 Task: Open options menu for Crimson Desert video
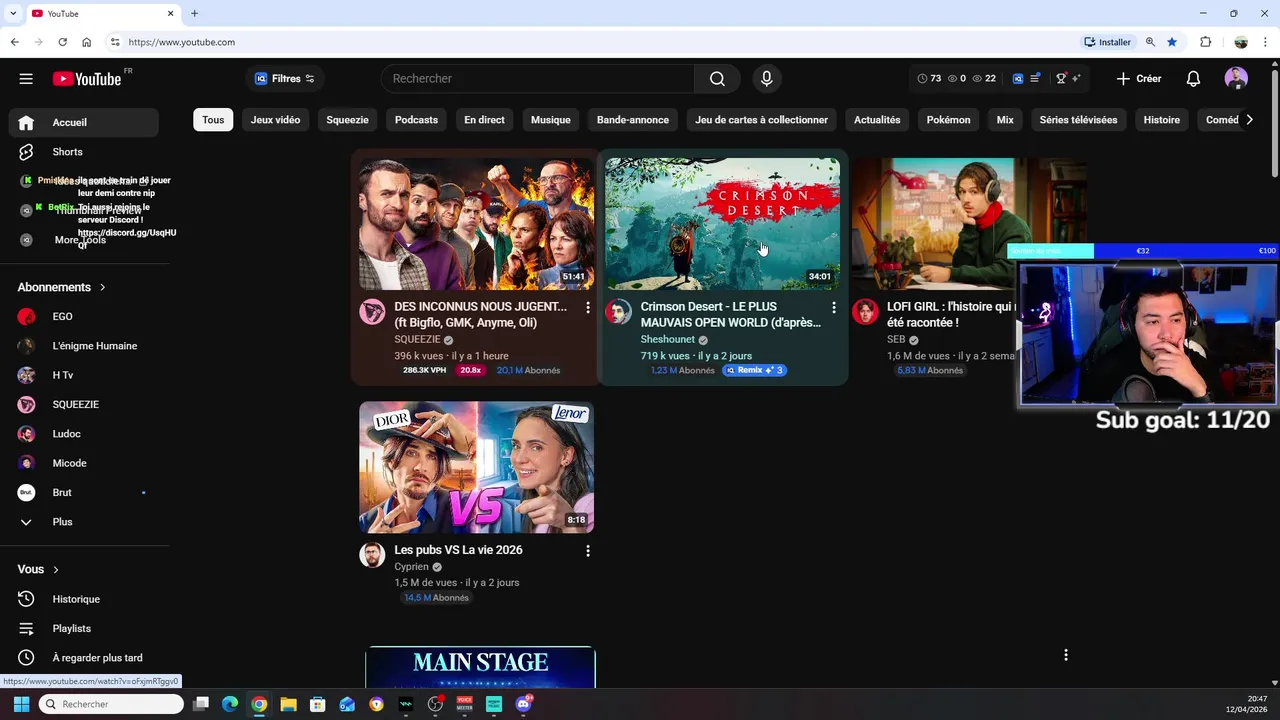coord(834,308)
